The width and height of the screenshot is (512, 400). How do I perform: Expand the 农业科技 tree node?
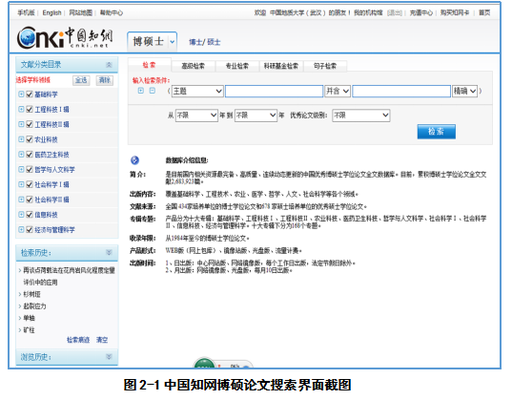coord(21,139)
